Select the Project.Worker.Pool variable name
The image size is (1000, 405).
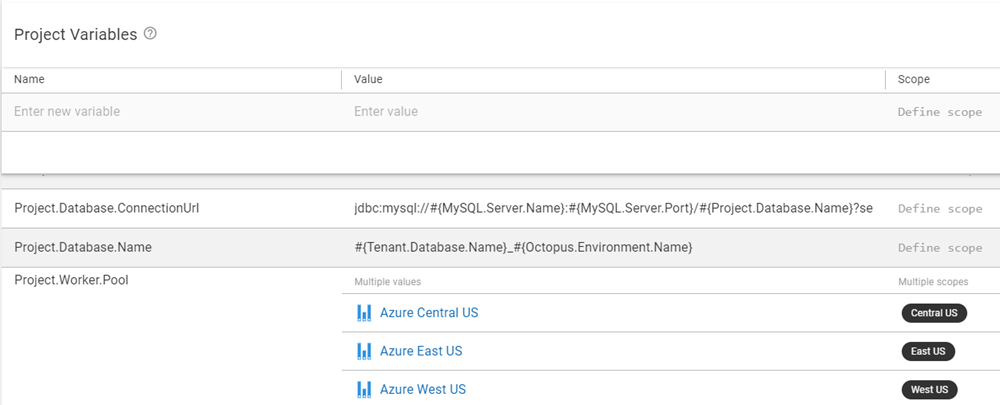(x=71, y=280)
